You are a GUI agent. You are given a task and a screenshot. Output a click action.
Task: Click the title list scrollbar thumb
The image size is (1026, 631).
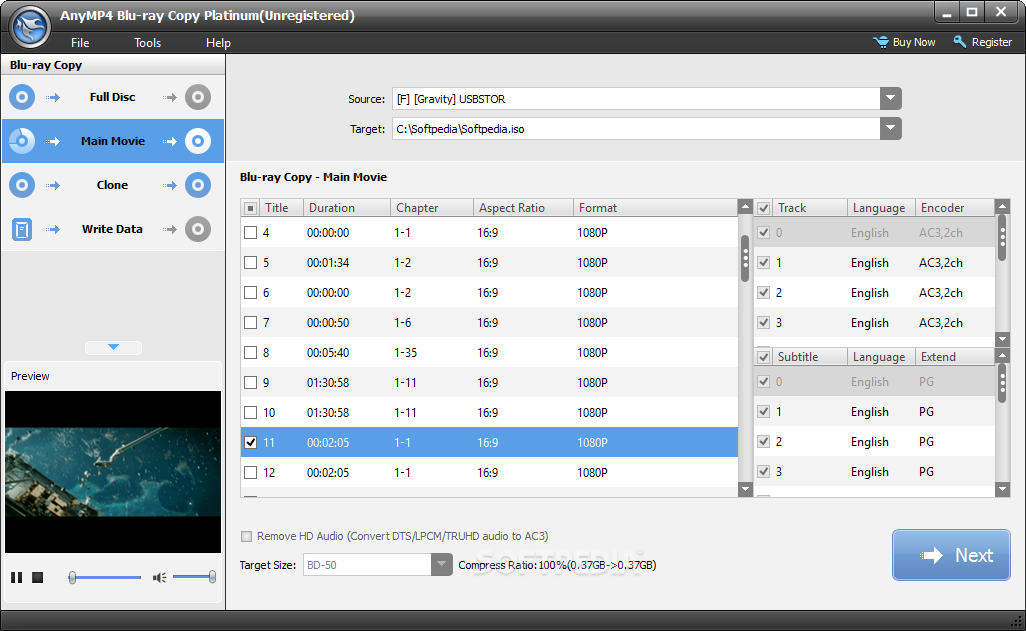click(745, 259)
